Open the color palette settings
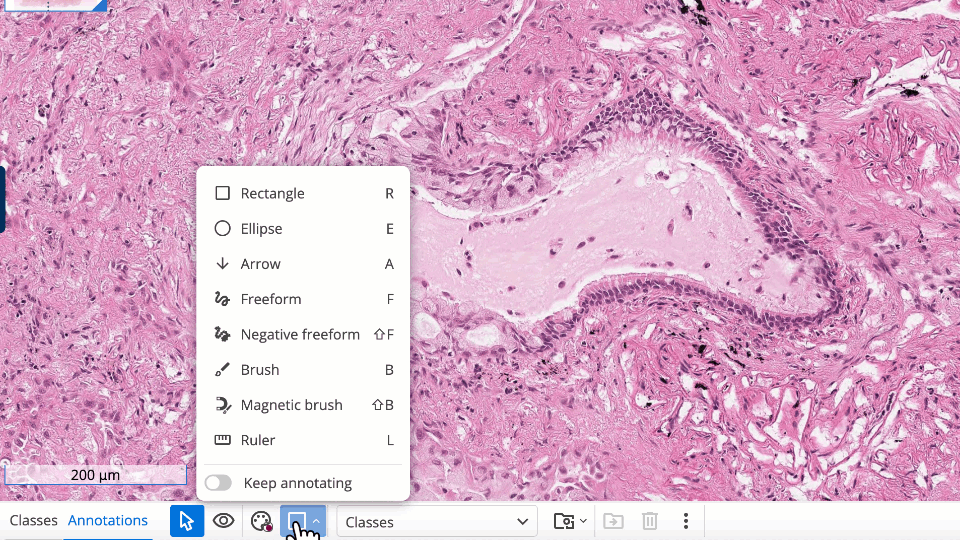 (x=260, y=521)
